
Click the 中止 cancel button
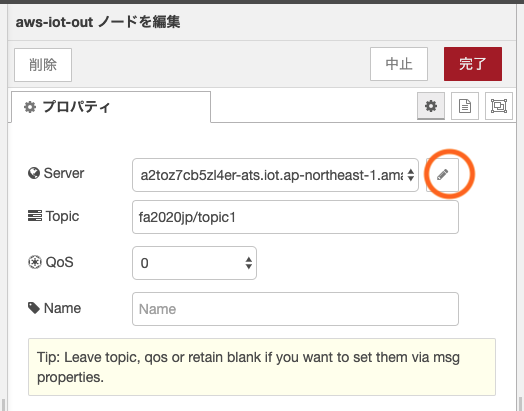pyautogui.click(x=399, y=64)
